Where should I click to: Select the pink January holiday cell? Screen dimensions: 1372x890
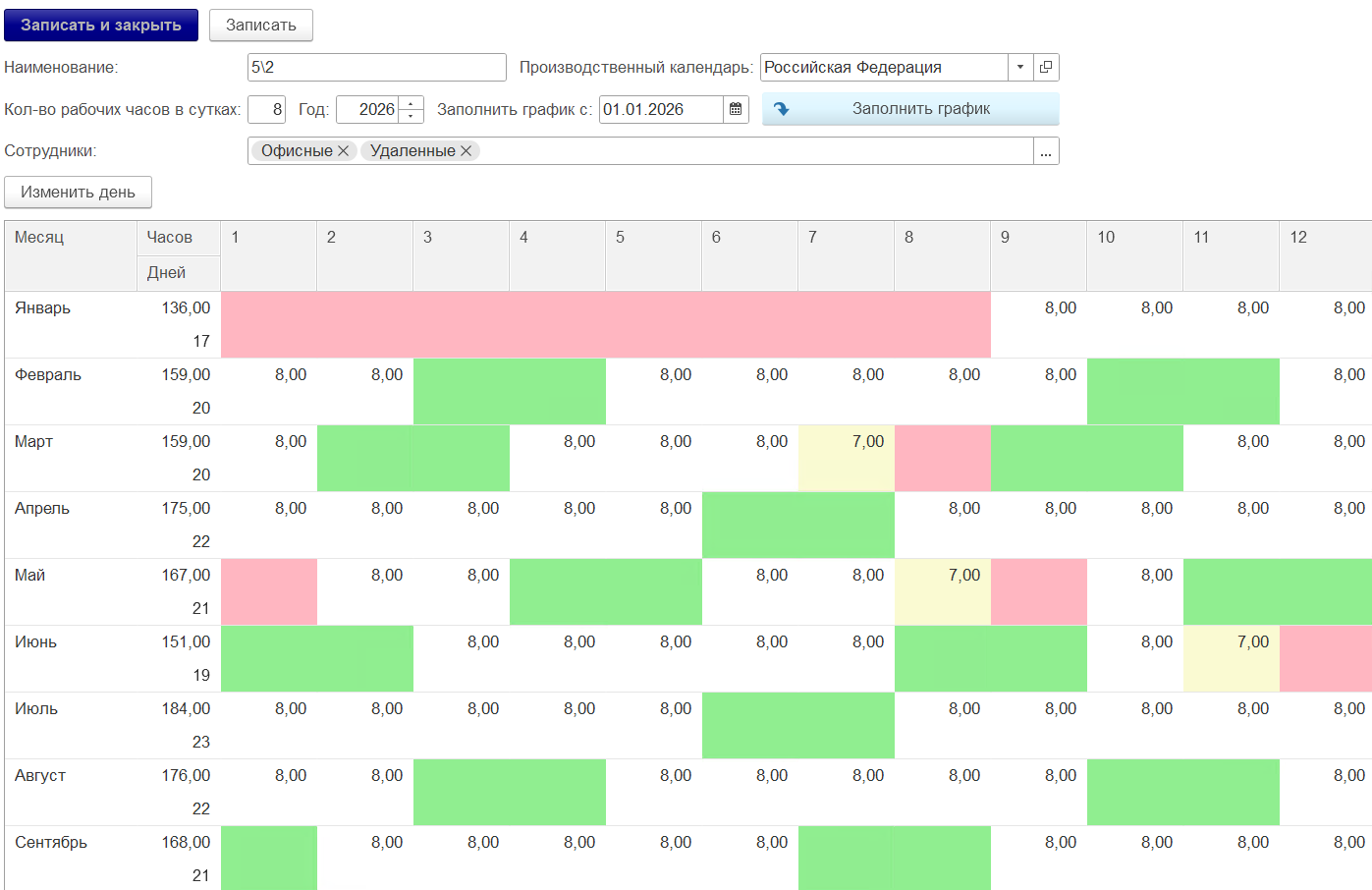(605, 324)
